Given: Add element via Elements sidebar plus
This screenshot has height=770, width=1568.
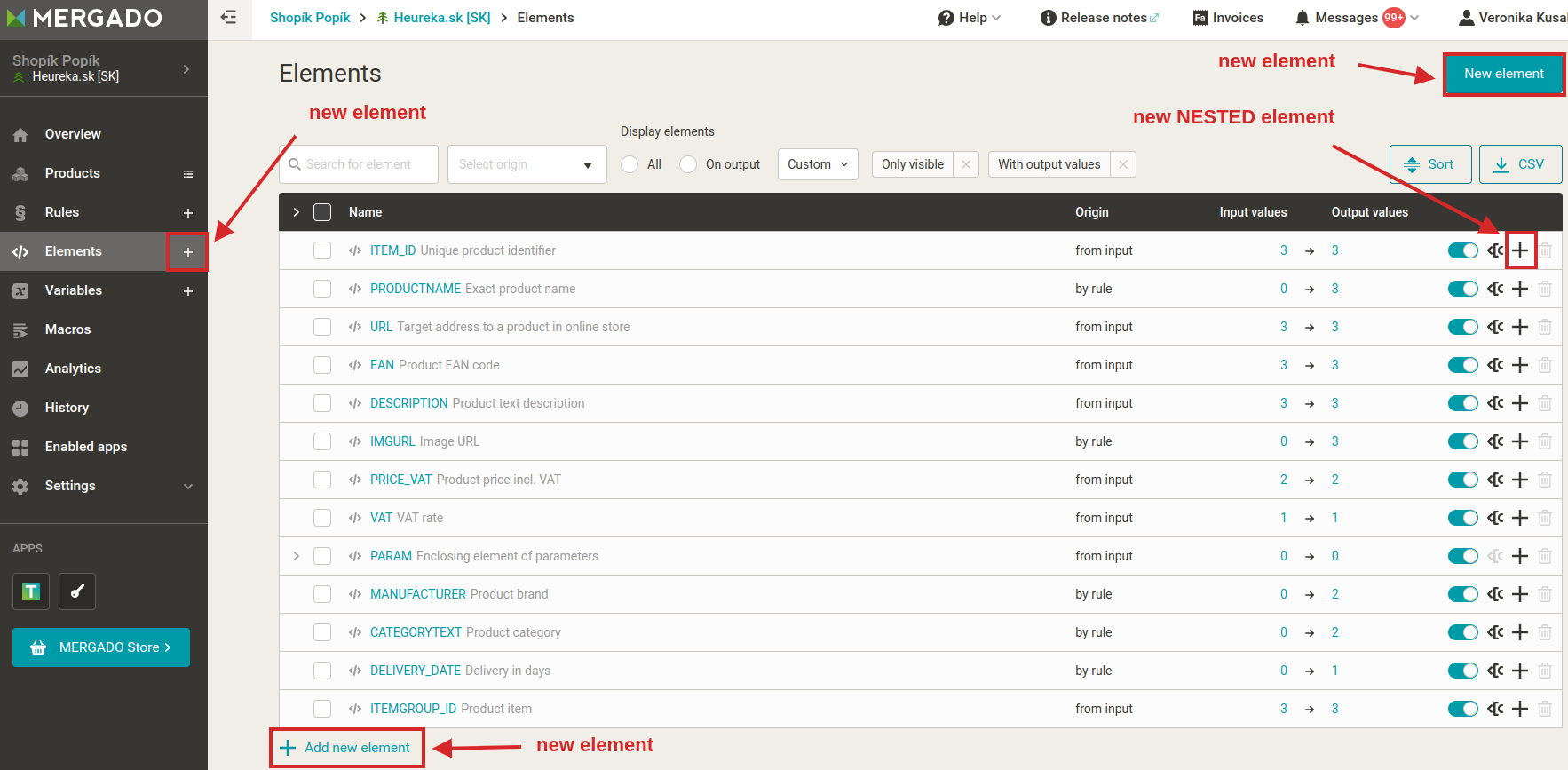Looking at the screenshot, I should tap(188, 252).
